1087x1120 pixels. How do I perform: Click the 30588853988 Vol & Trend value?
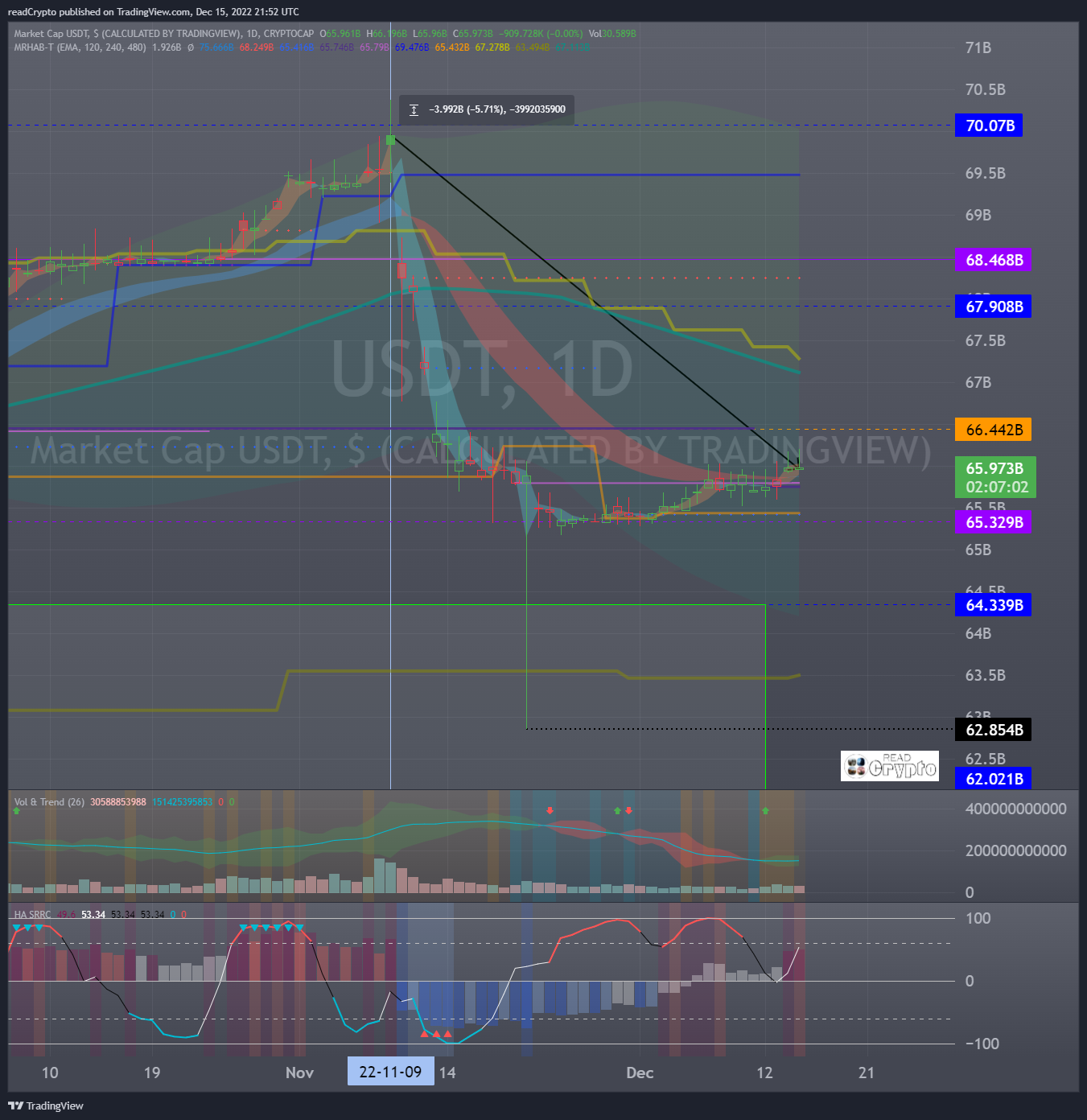pyautogui.click(x=118, y=802)
